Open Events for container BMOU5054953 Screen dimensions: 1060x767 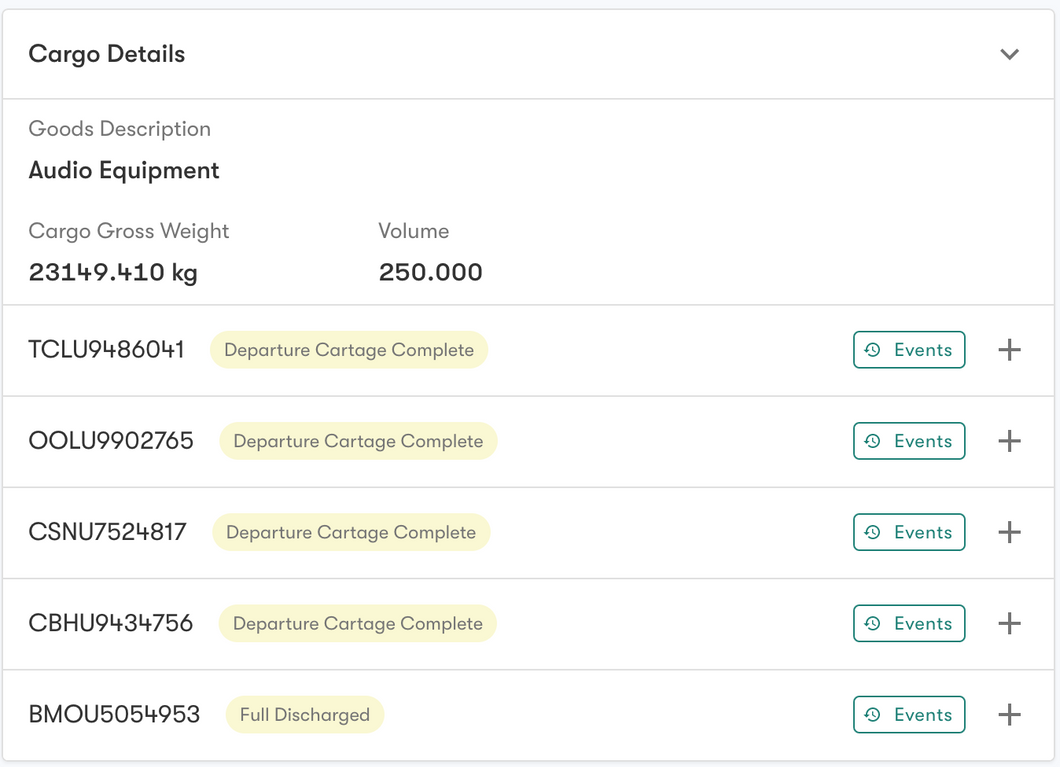908,715
